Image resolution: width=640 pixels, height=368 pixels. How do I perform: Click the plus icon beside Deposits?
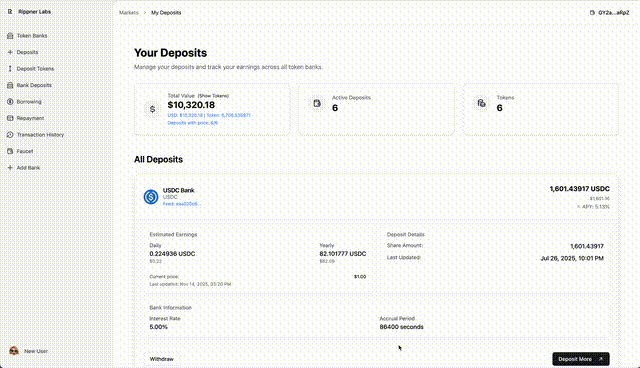pos(10,52)
